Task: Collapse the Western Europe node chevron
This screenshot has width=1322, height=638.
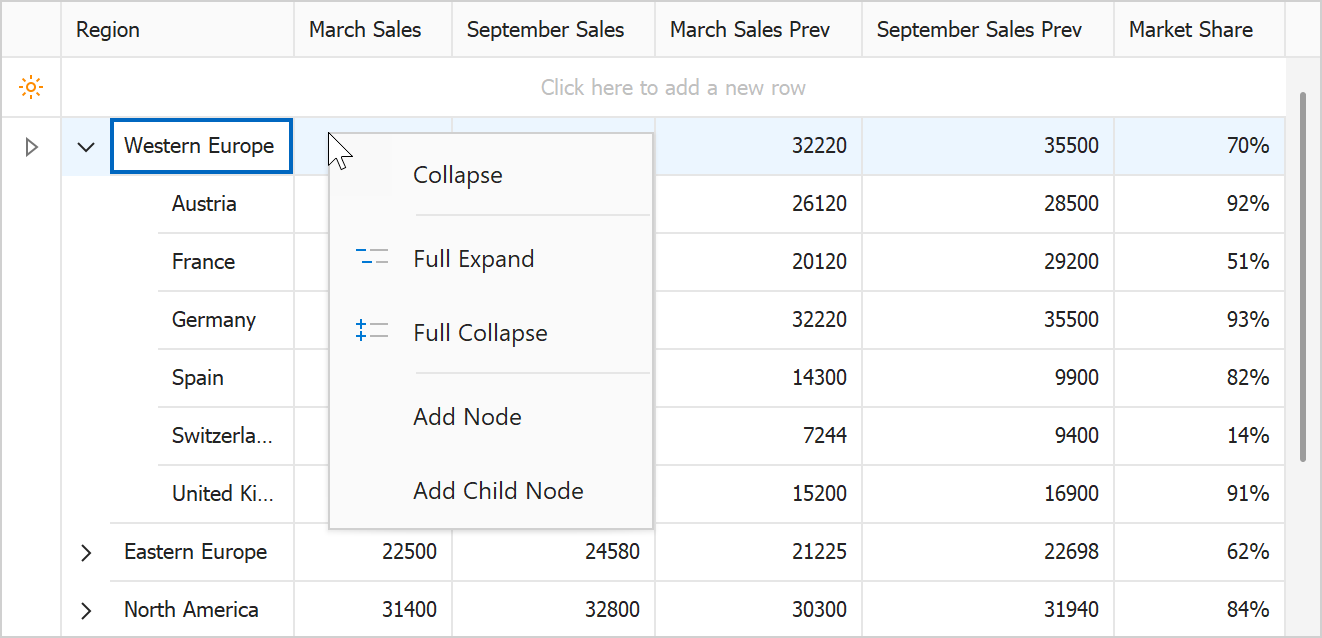Action: 86,147
